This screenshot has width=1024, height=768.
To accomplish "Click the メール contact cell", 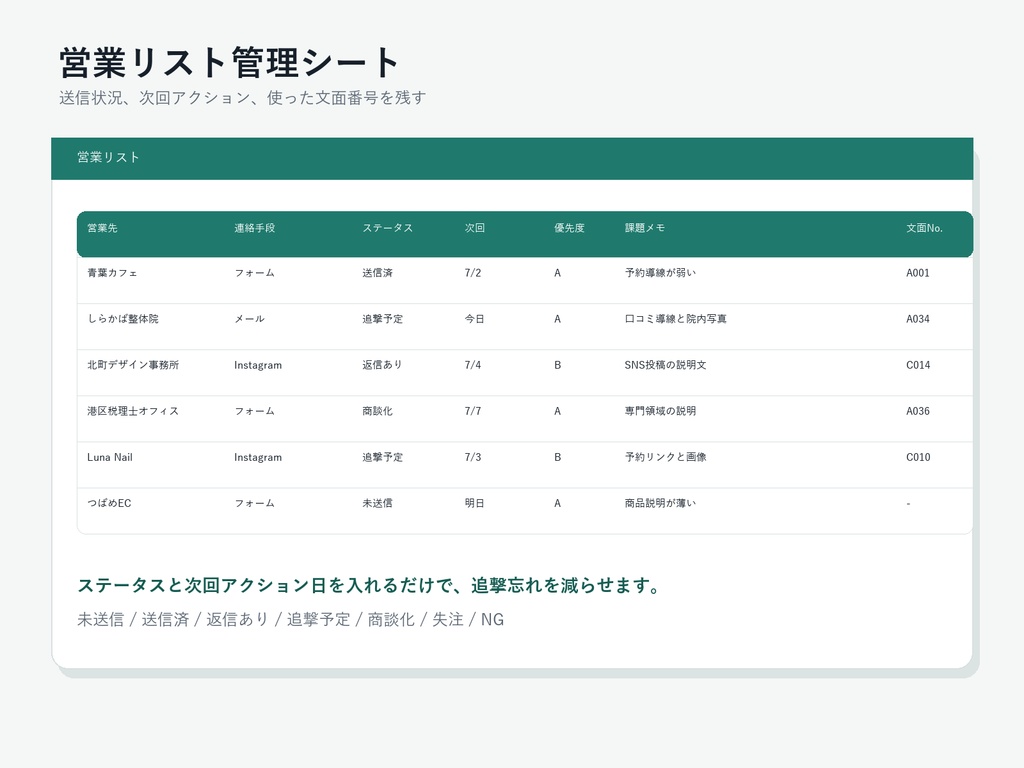I will pyautogui.click(x=249, y=319).
